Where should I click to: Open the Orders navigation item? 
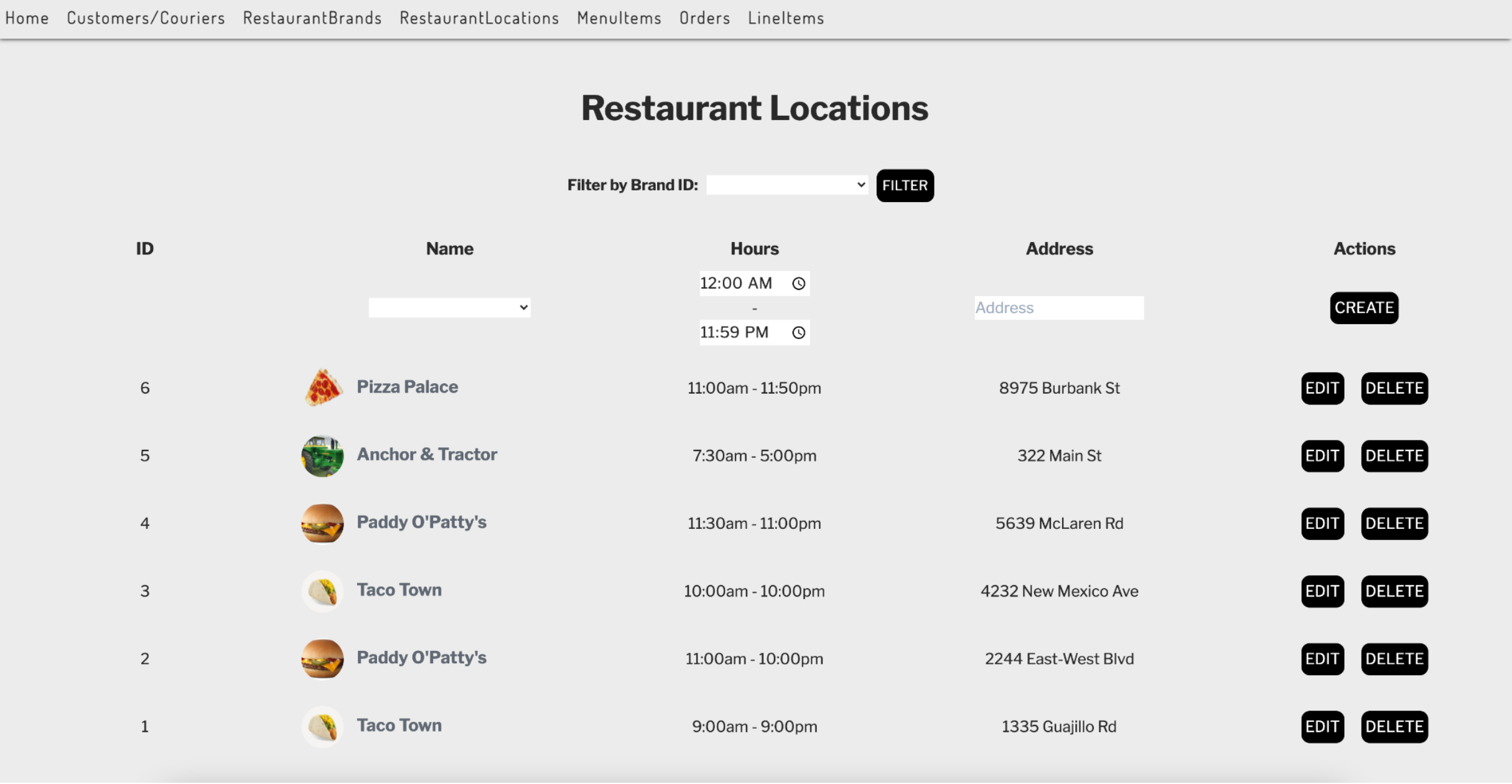(705, 18)
